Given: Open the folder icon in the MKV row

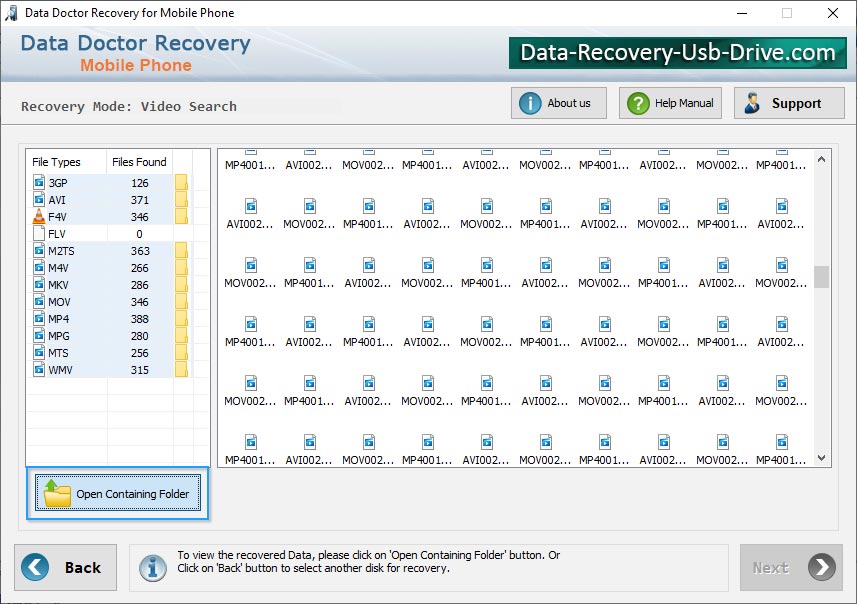Looking at the screenshot, I should (181, 284).
